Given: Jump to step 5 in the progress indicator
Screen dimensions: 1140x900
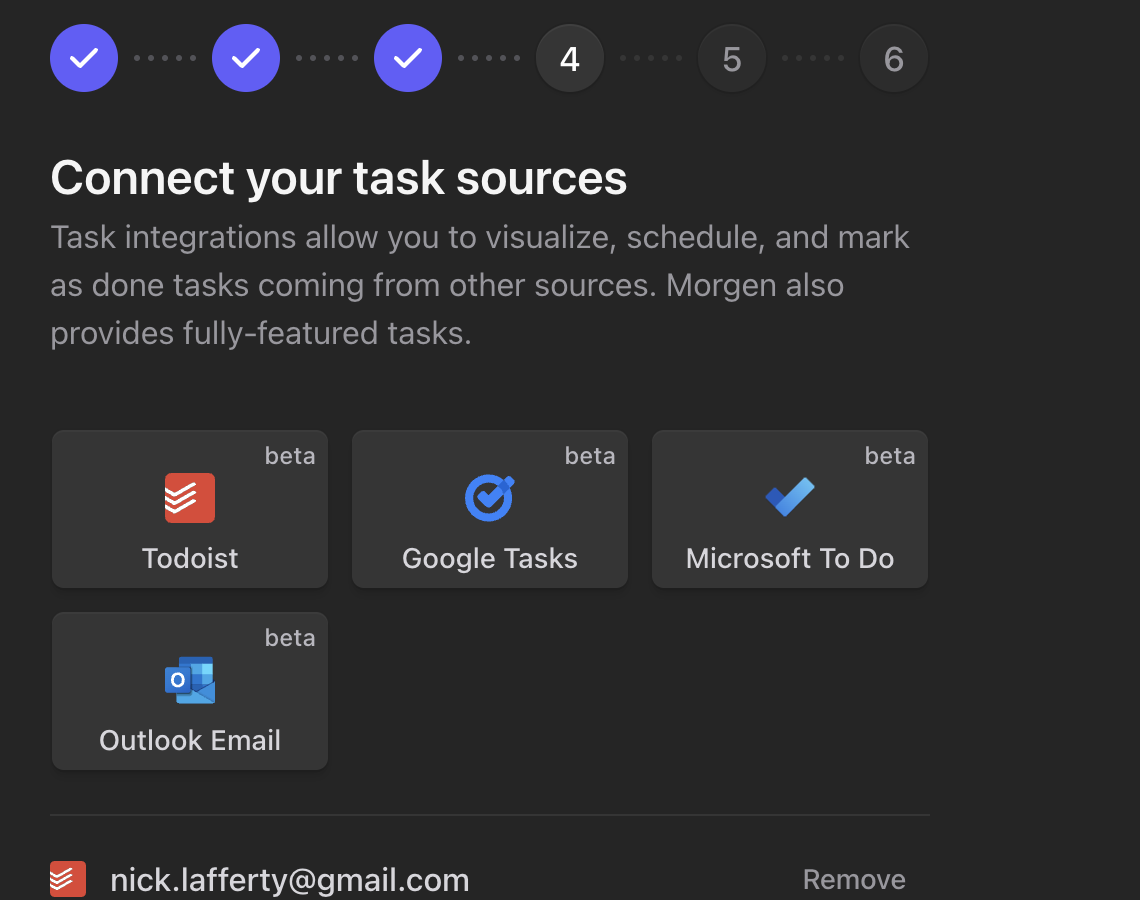Looking at the screenshot, I should click(x=732, y=58).
